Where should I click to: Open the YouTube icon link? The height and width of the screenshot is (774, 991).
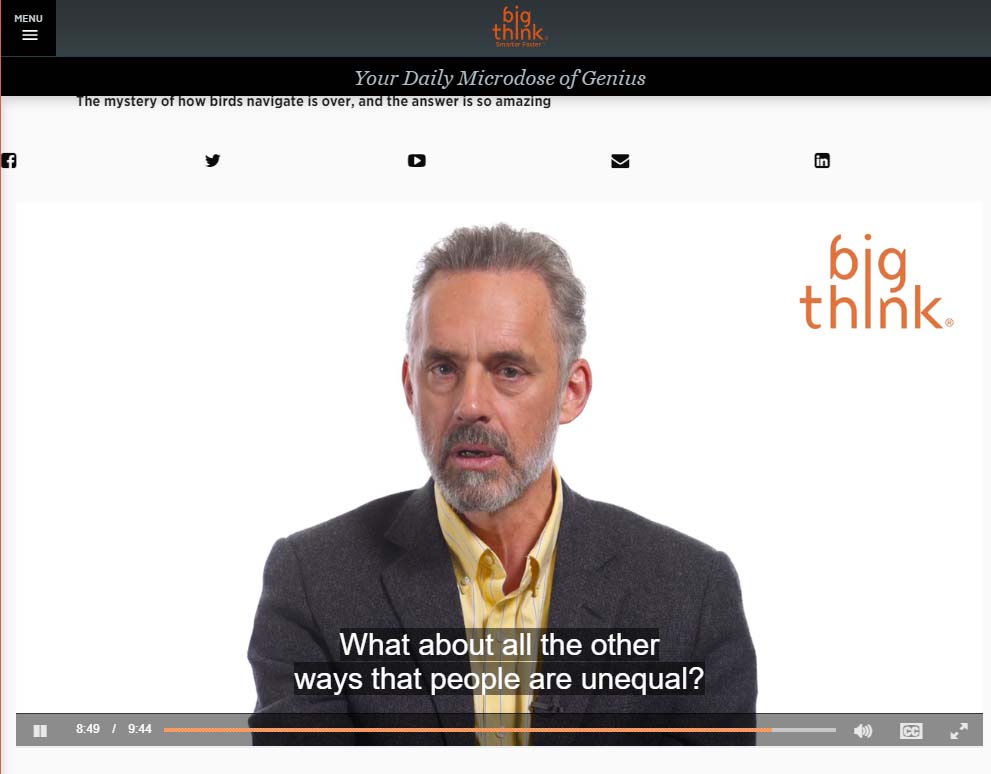(x=416, y=160)
